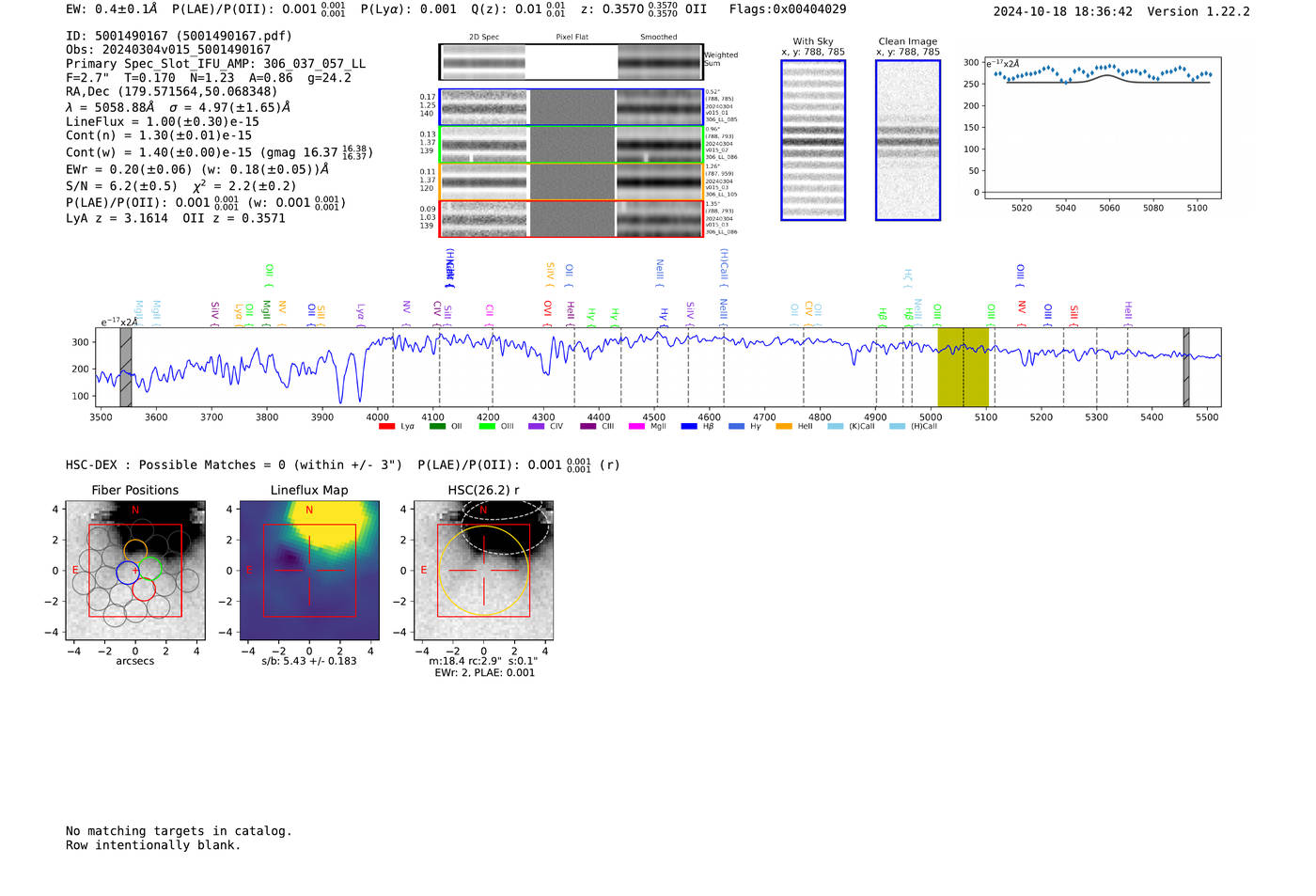Open the With Sky cutout image
This screenshot has height=896, width=1316.
pyautogui.click(x=813, y=140)
